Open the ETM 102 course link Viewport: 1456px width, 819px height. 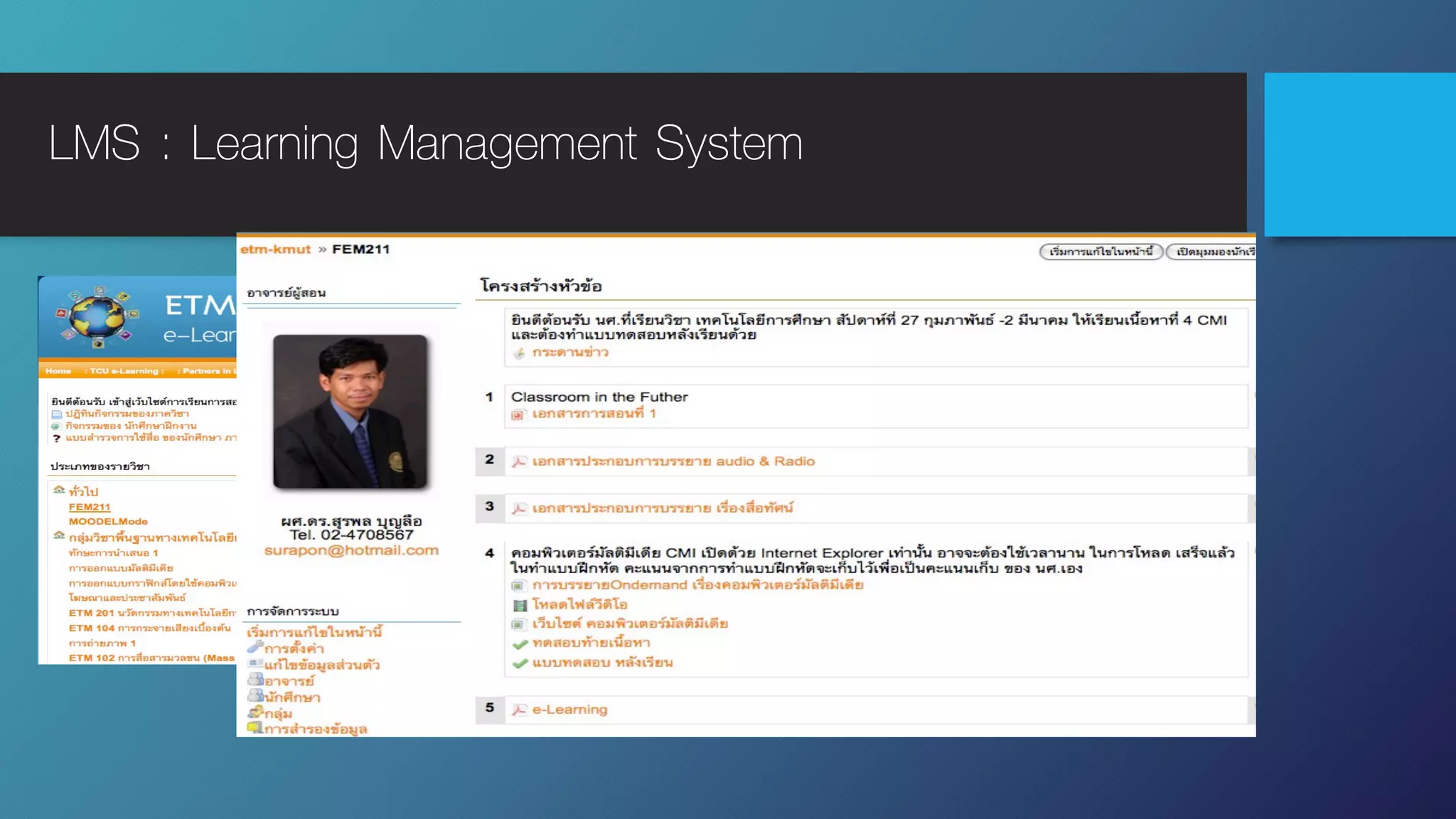151,658
